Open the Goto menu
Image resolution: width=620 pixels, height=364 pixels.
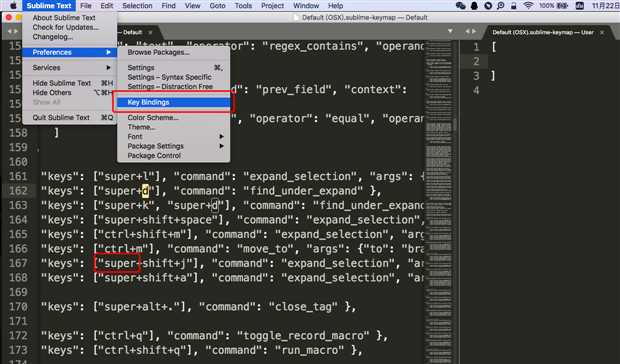coord(217,6)
